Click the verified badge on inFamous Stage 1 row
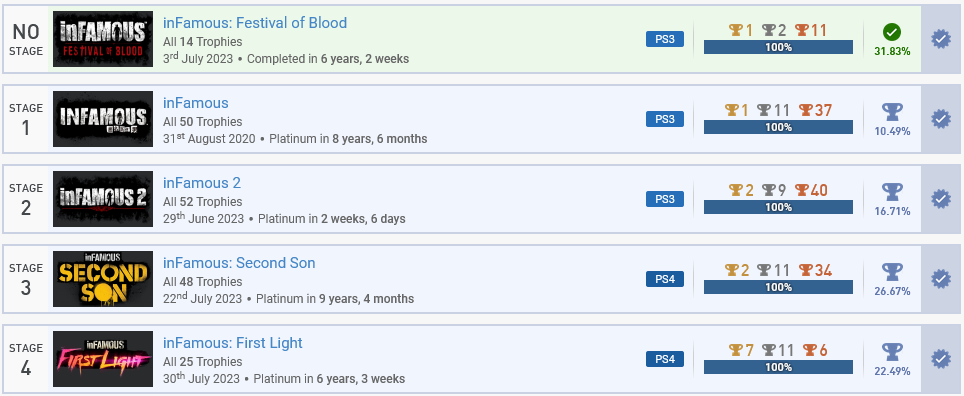The height and width of the screenshot is (396, 964). [x=941, y=119]
